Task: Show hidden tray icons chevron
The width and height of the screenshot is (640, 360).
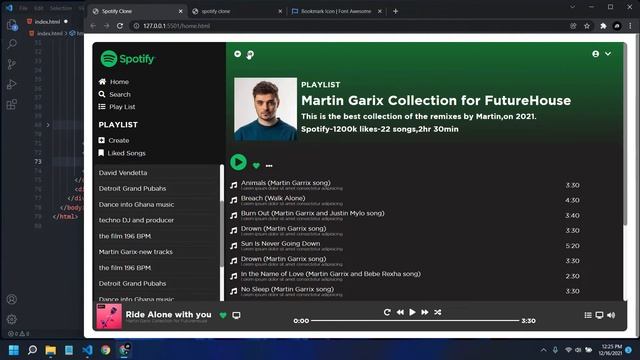Action: point(544,350)
